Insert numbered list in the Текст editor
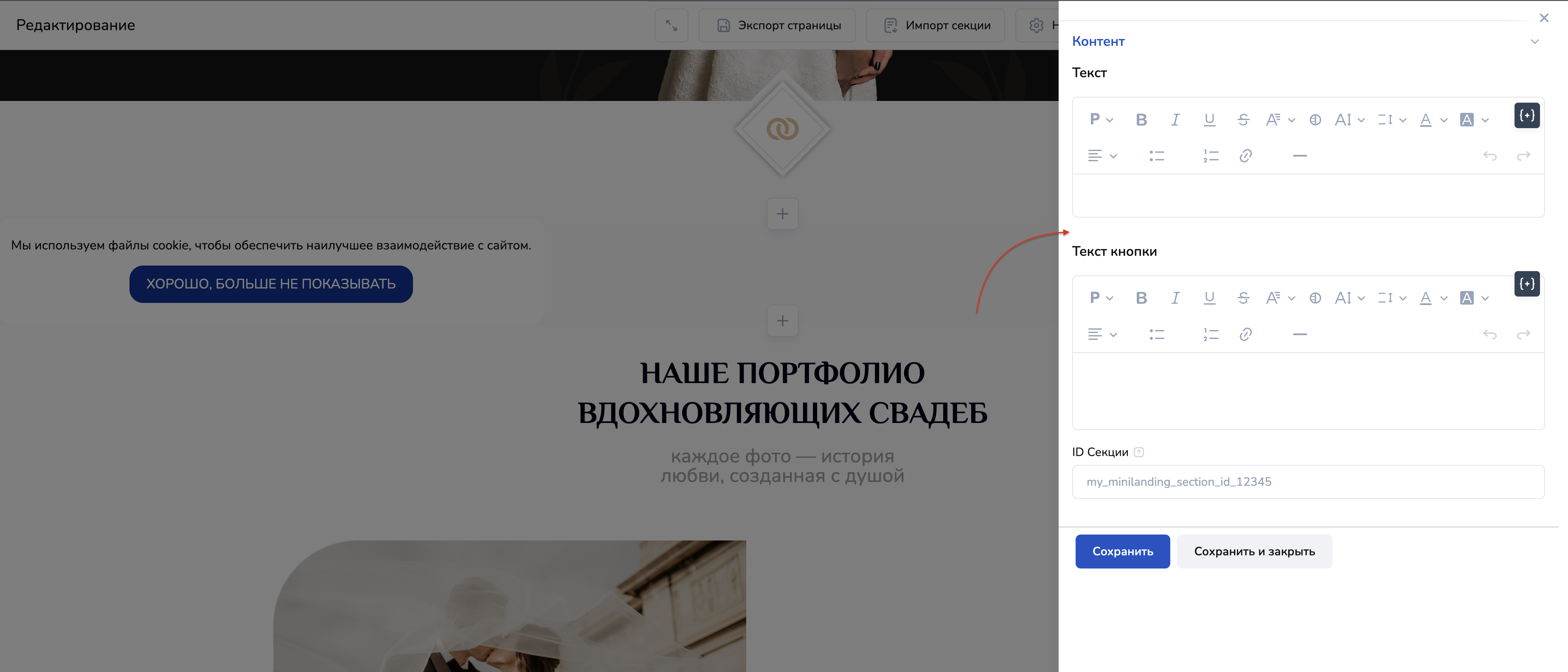1568x672 pixels. click(x=1211, y=156)
